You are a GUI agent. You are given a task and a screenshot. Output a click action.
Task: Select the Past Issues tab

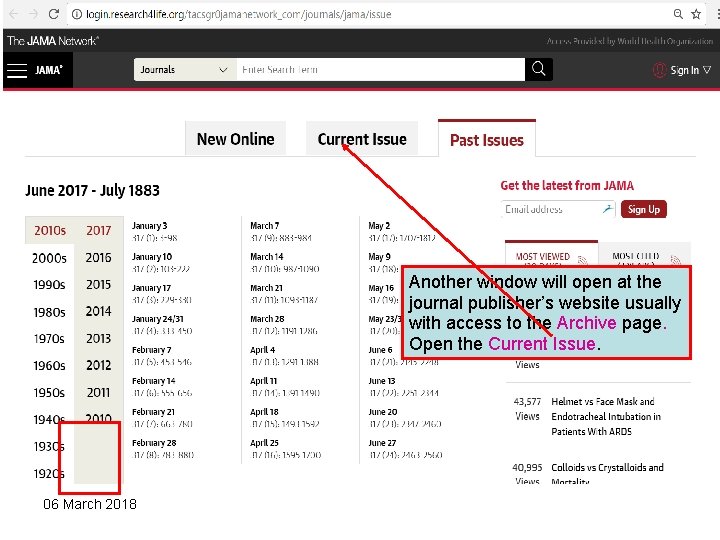tap(487, 140)
